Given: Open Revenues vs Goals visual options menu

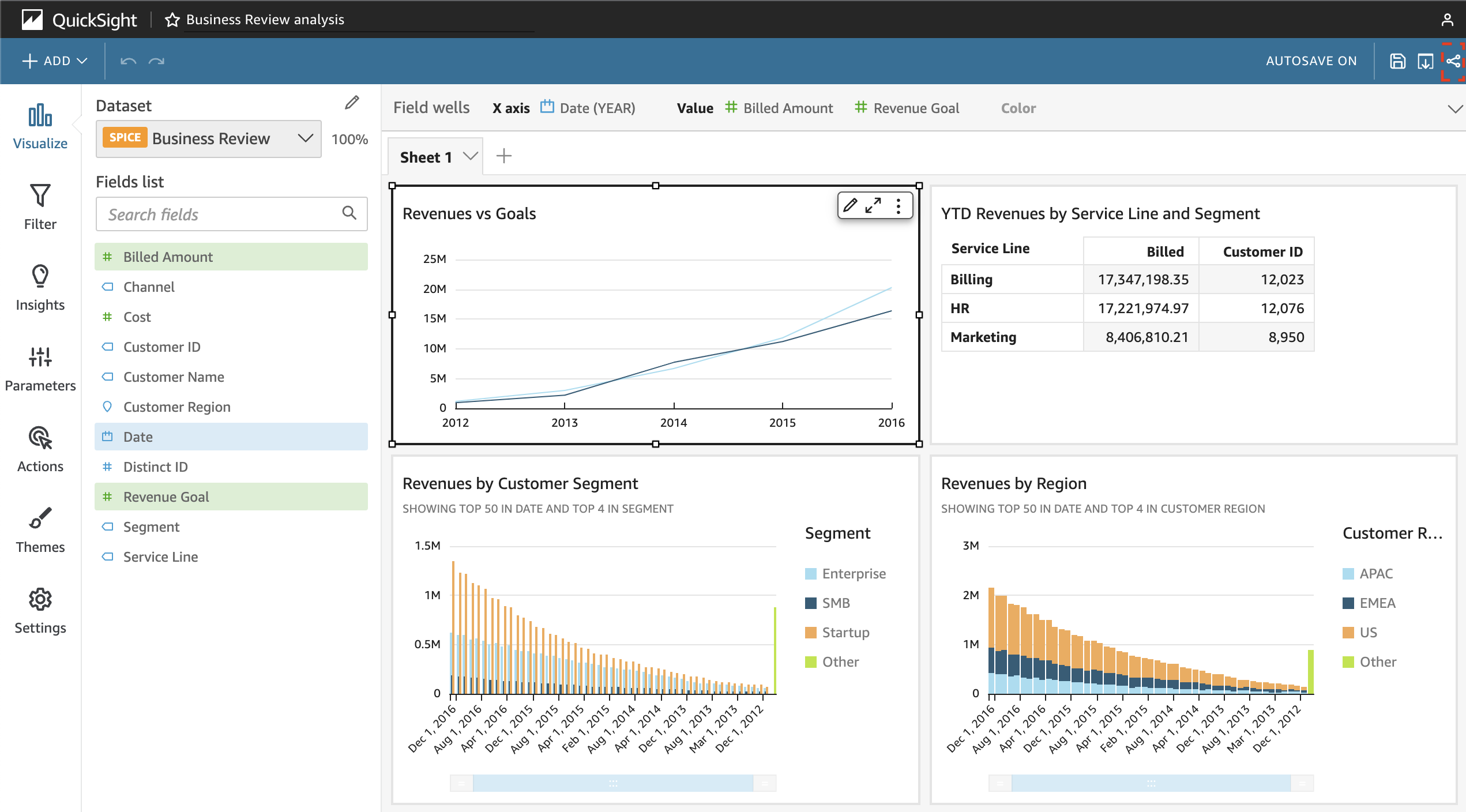Looking at the screenshot, I should tap(899, 206).
